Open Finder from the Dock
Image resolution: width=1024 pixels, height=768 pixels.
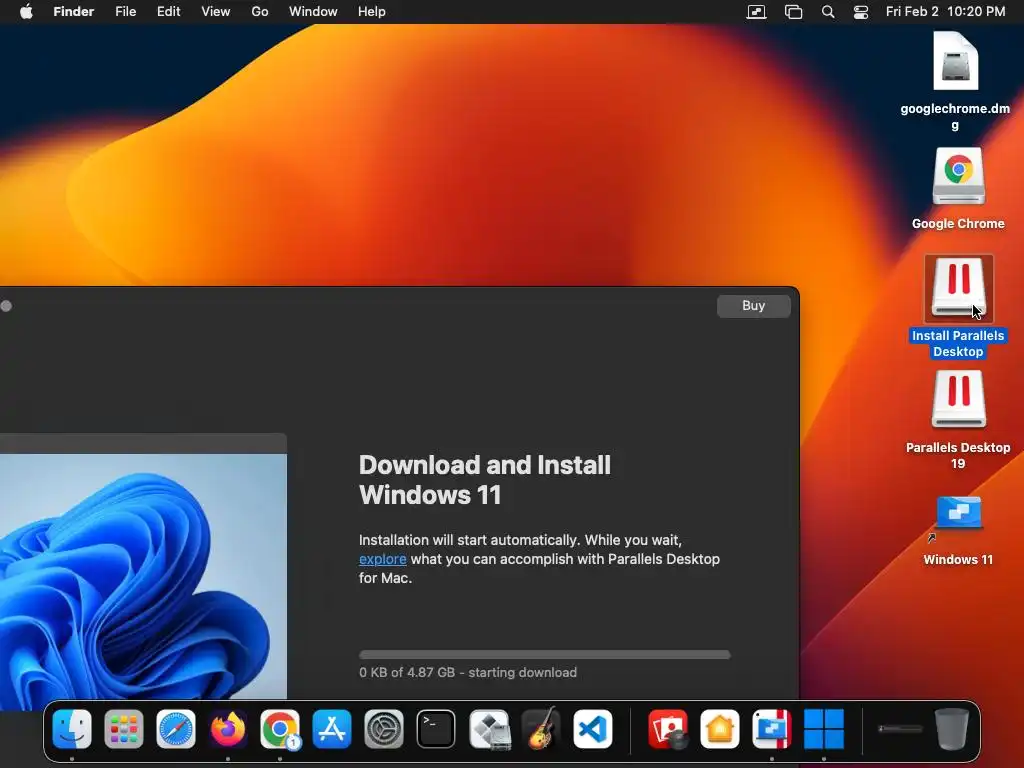pos(72,729)
